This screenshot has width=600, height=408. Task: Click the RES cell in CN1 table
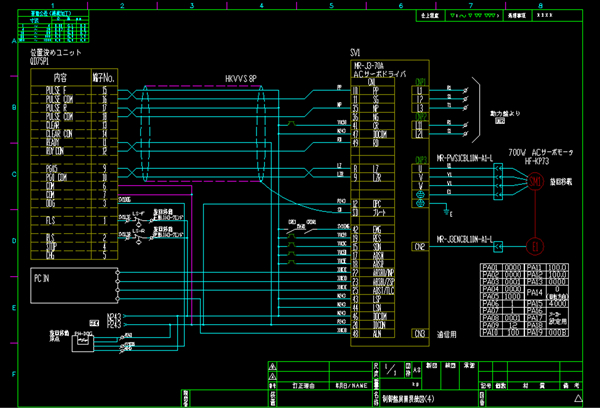pos(377,238)
